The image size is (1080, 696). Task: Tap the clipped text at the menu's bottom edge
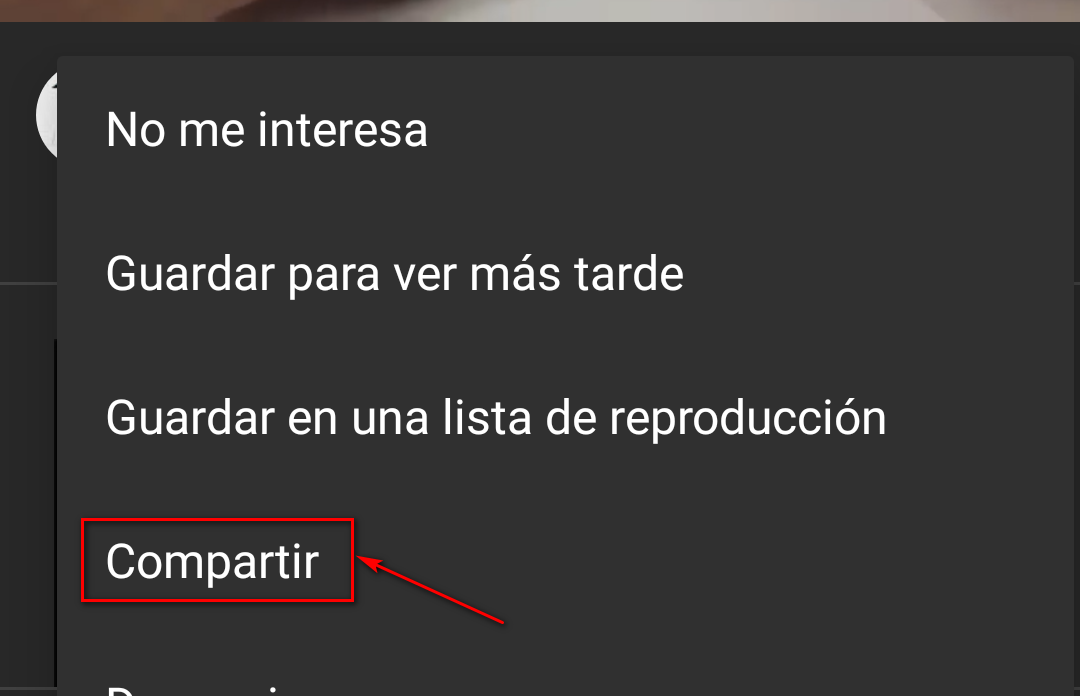pyautogui.click(x=207, y=690)
